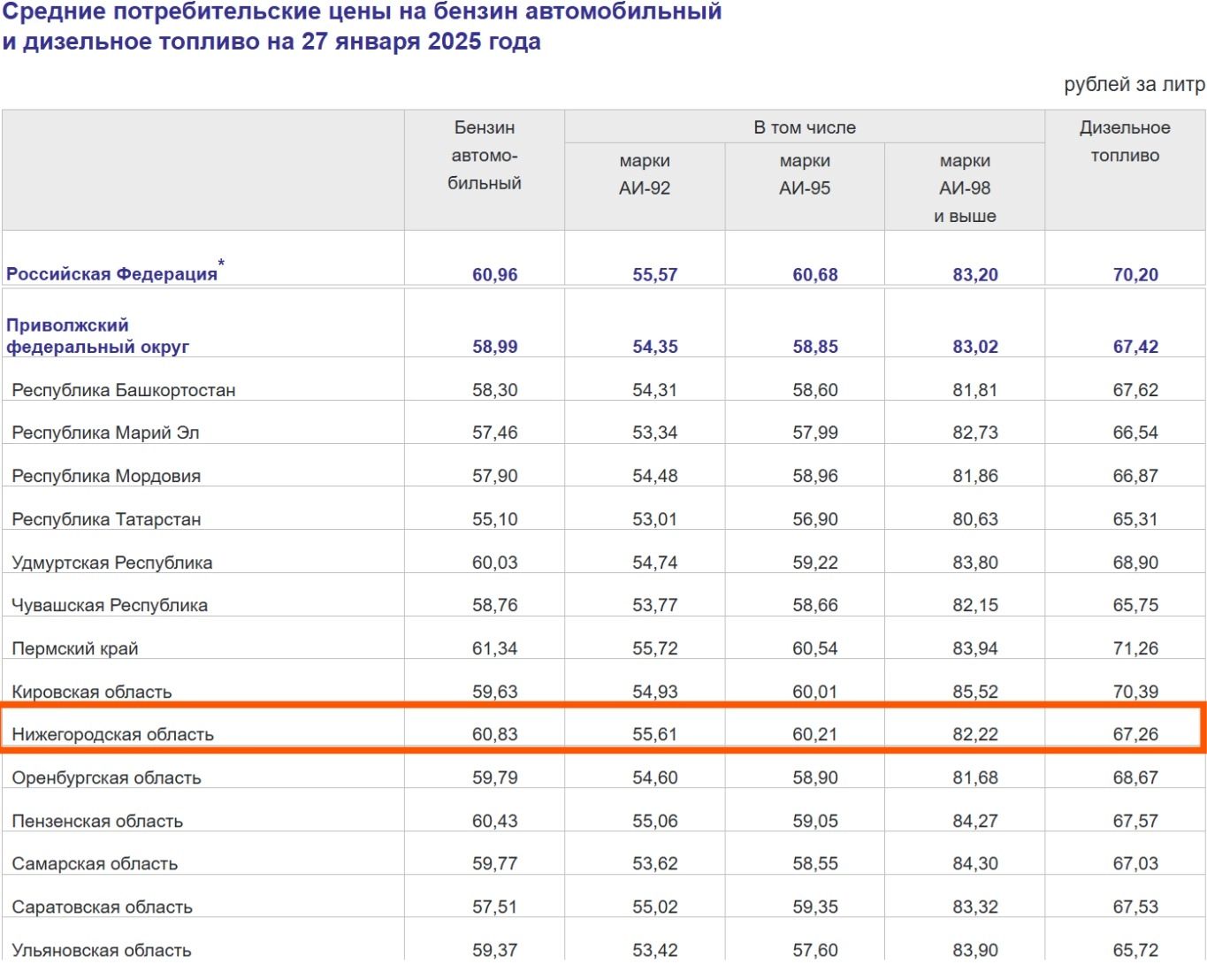Select the "марки АИ-95" column header
The width and height of the screenshot is (1207, 980).
point(805,174)
